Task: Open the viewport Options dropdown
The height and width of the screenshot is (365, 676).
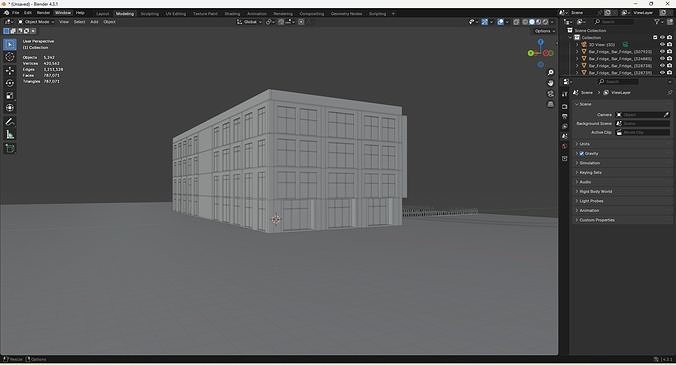Action: (x=545, y=31)
